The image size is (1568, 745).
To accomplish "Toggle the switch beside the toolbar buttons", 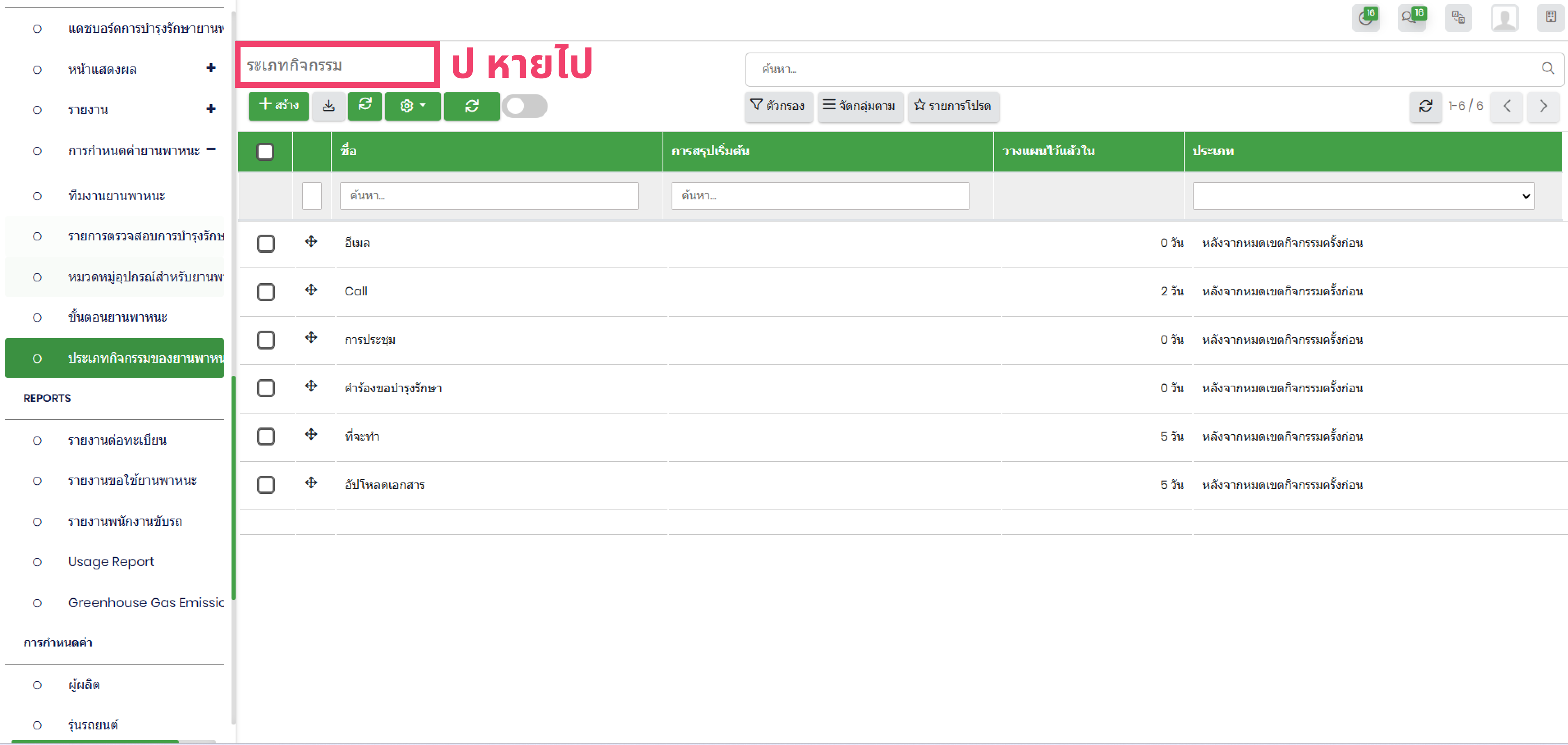I will click(525, 106).
